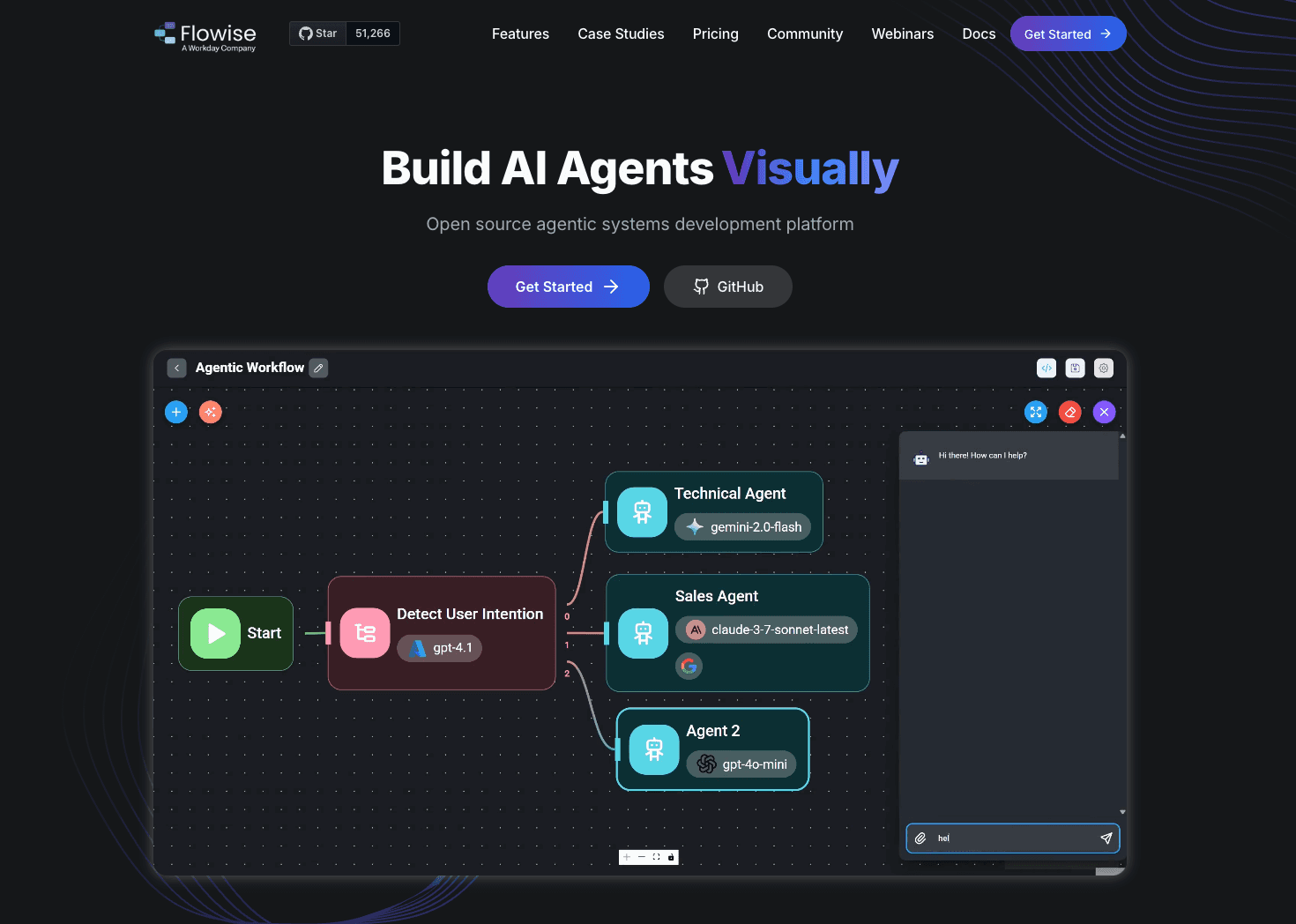The height and width of the screenshot is (924, 1296).
Task: Click the send message paper plane icon
Action: (1106, 838)
